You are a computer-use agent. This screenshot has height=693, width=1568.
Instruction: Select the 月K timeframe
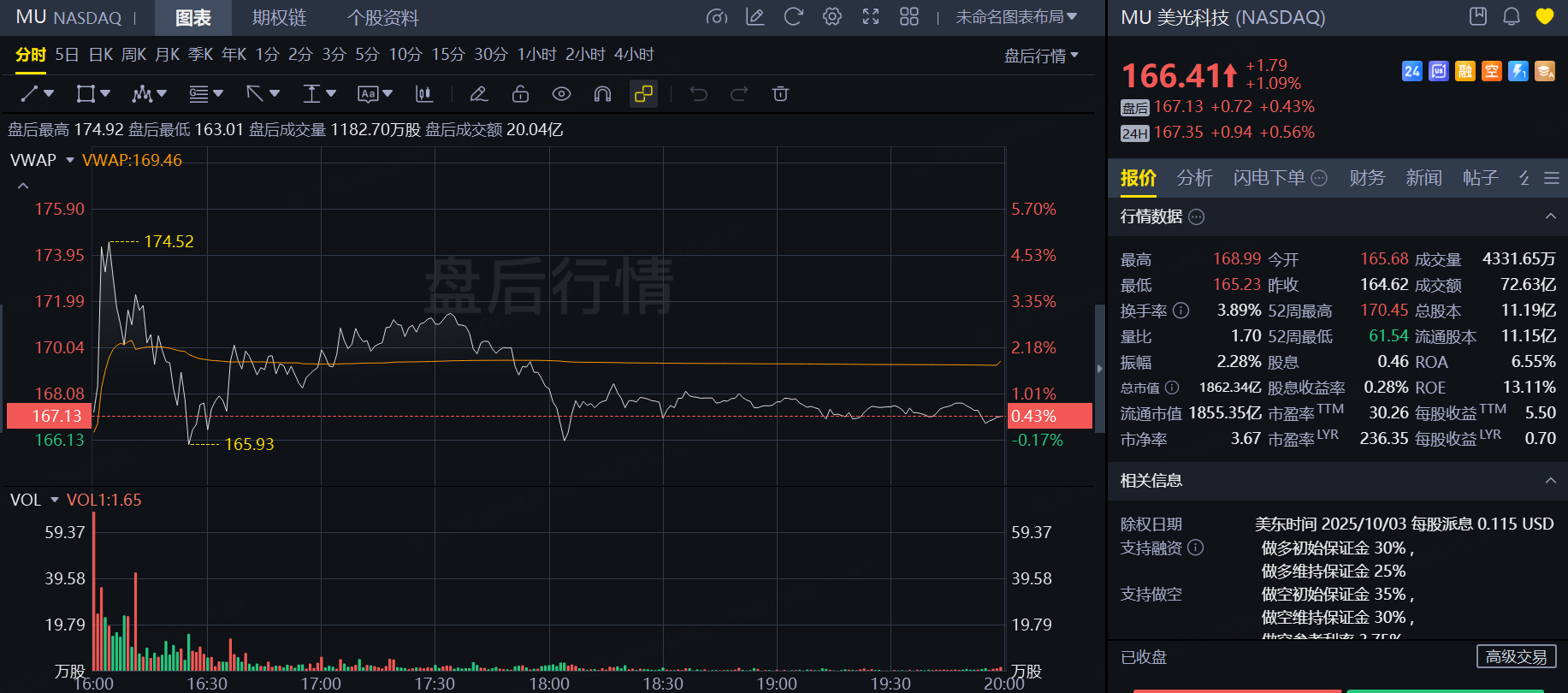(x=168, y=55)
